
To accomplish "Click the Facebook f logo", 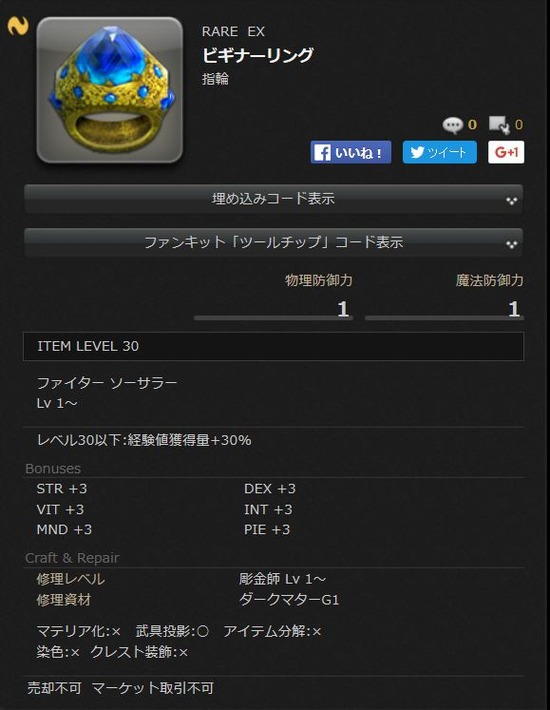I will click(322, 153).
